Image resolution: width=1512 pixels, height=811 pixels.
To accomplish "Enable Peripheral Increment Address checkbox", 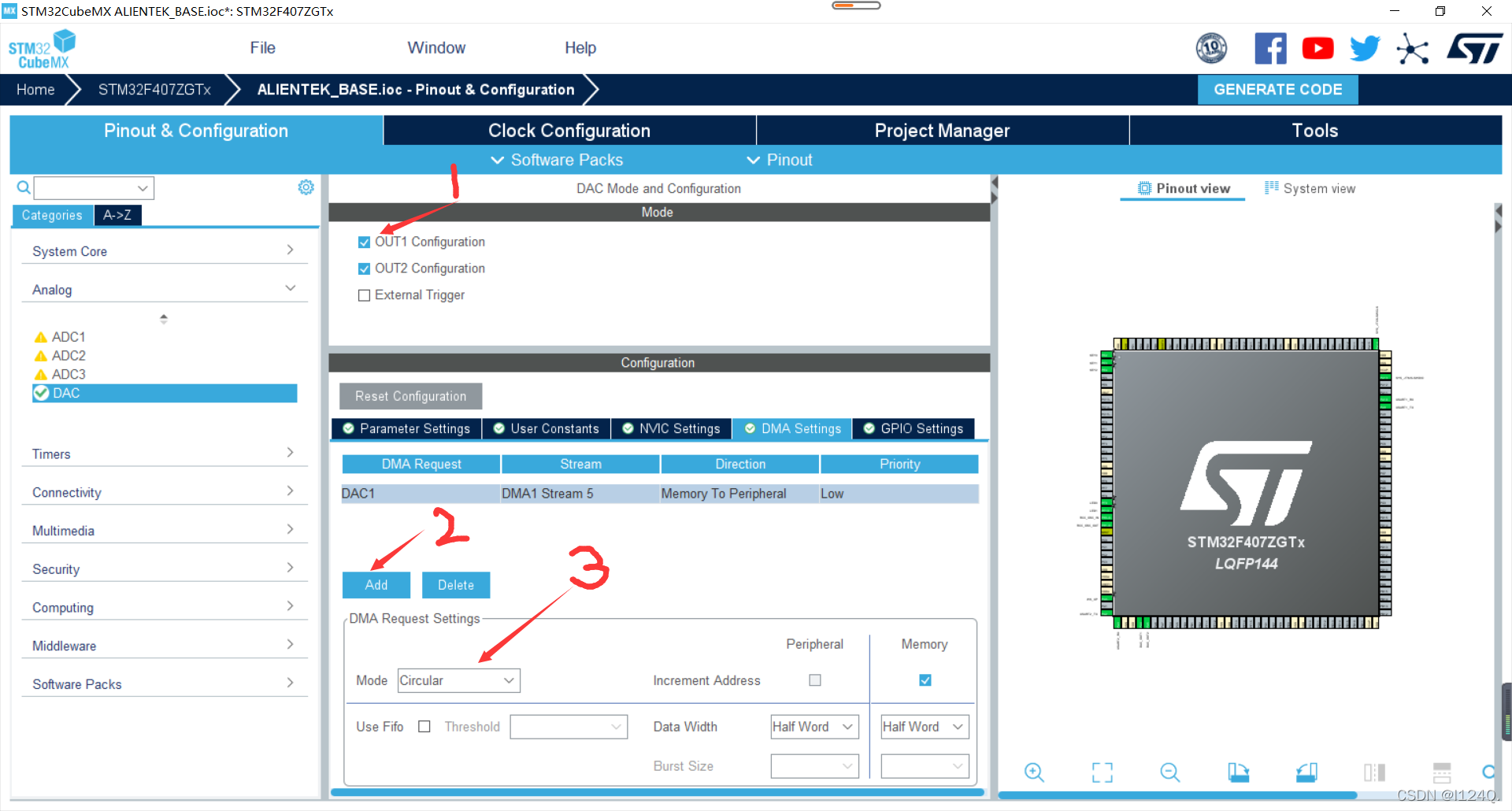I will [x=815, y=680].
